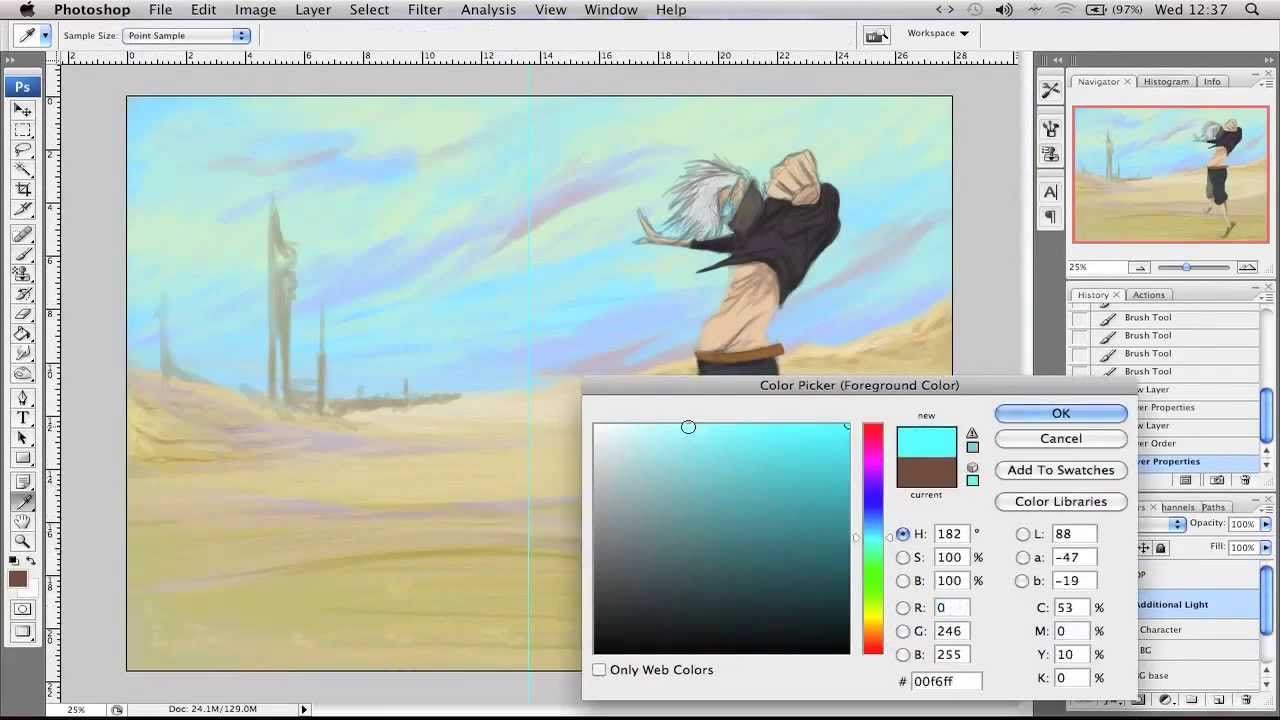Screen dimensions: 1280x720
Task: Select the Zoom magnifier tool
Action: [x=22, y=542]
